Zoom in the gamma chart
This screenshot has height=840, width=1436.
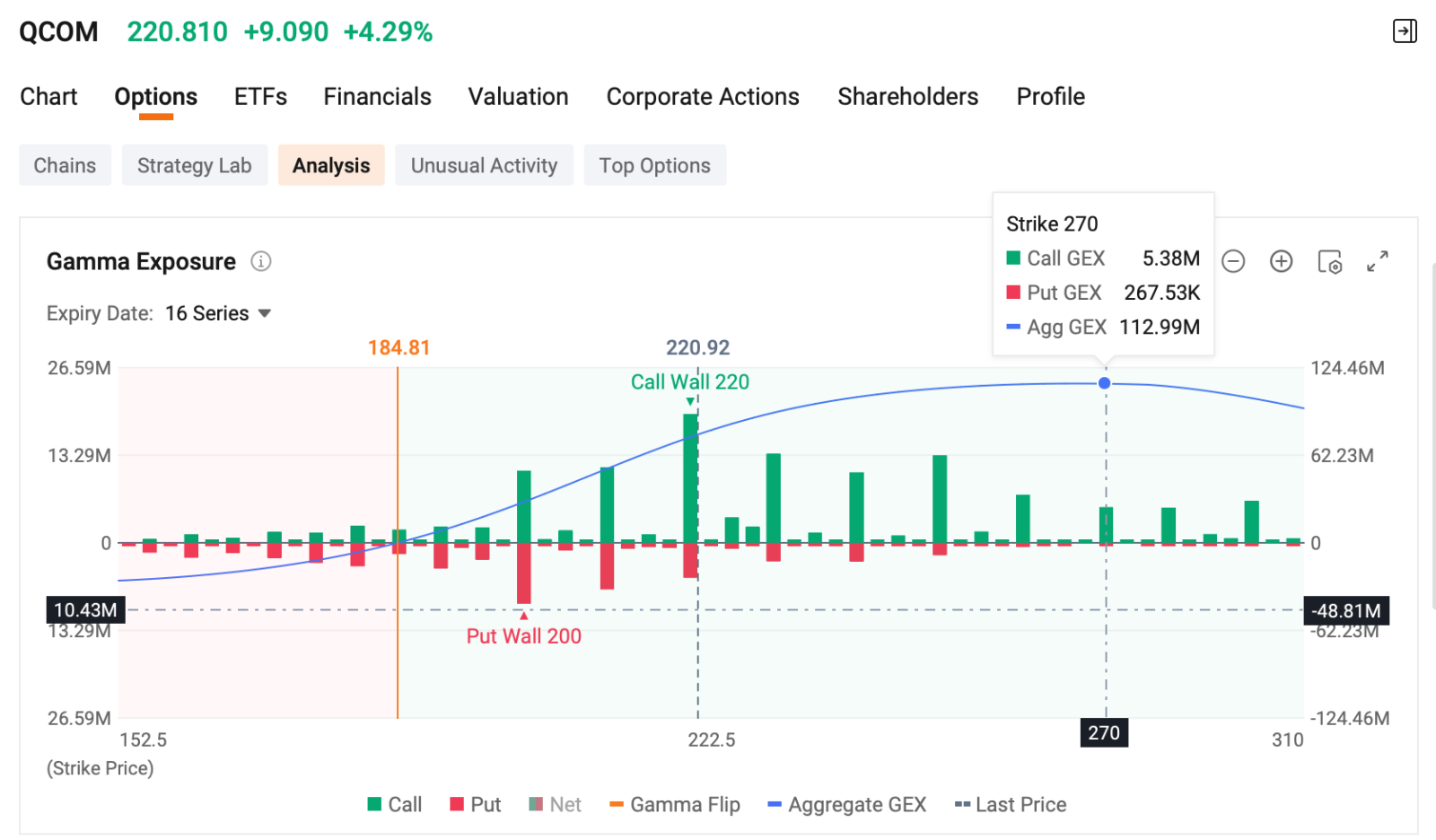[x=1281, y=261]
